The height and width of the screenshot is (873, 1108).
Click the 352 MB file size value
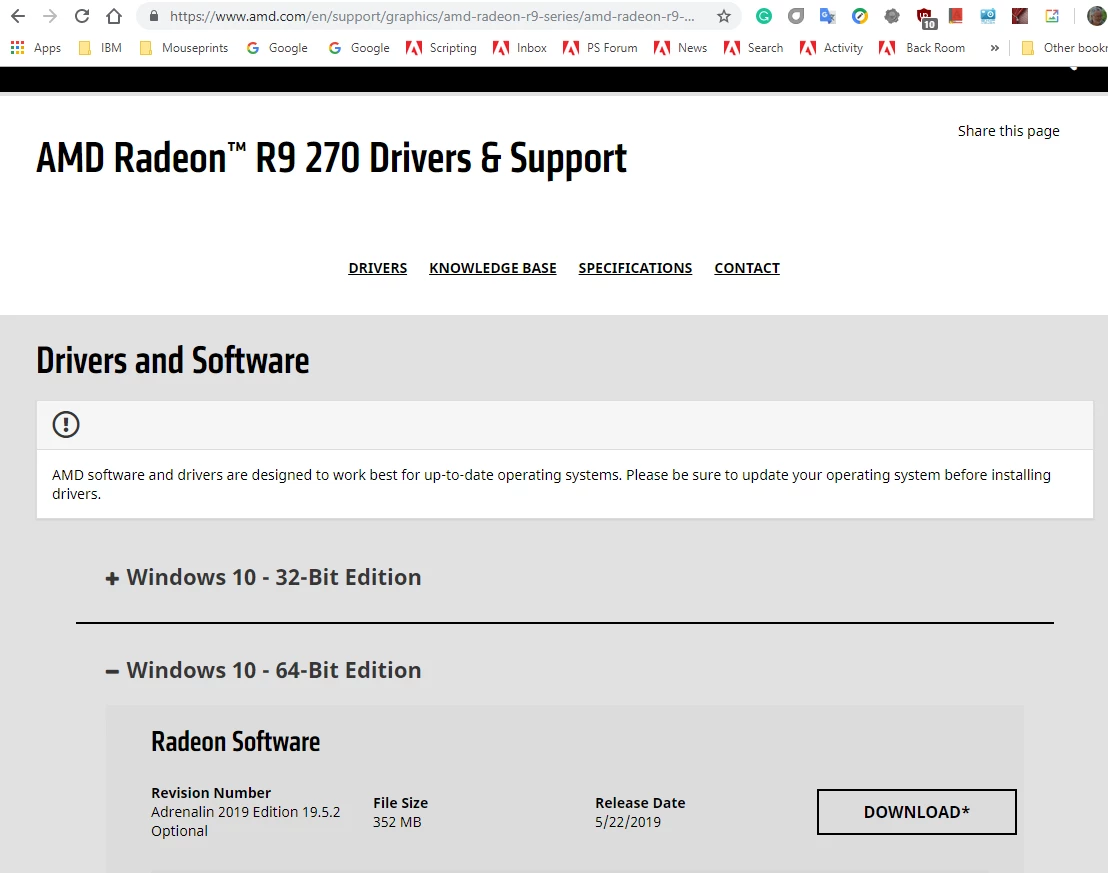point(397,822)
